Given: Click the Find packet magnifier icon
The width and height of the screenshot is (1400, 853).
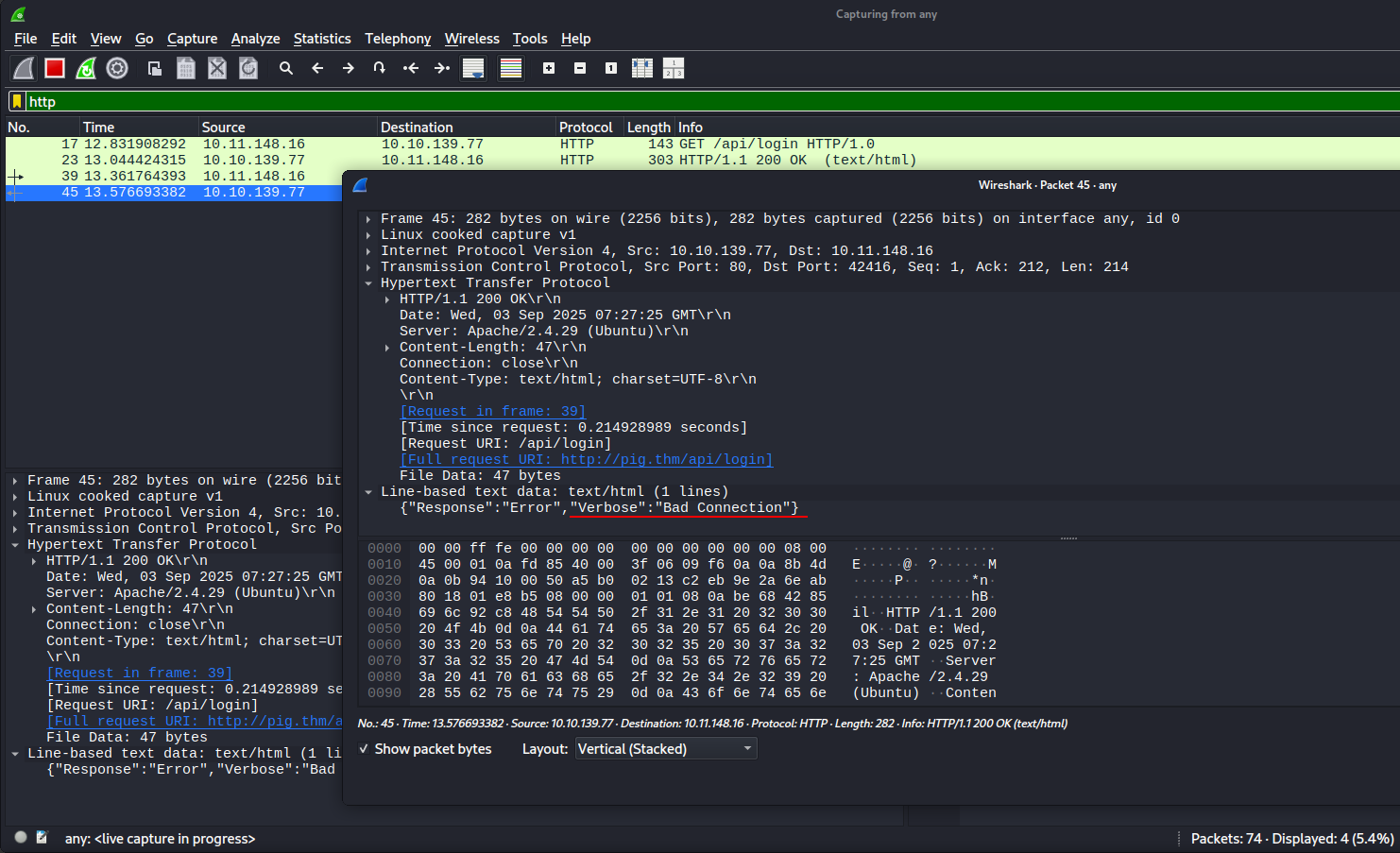Looking at the screenshot, I should tap(286, 68).
